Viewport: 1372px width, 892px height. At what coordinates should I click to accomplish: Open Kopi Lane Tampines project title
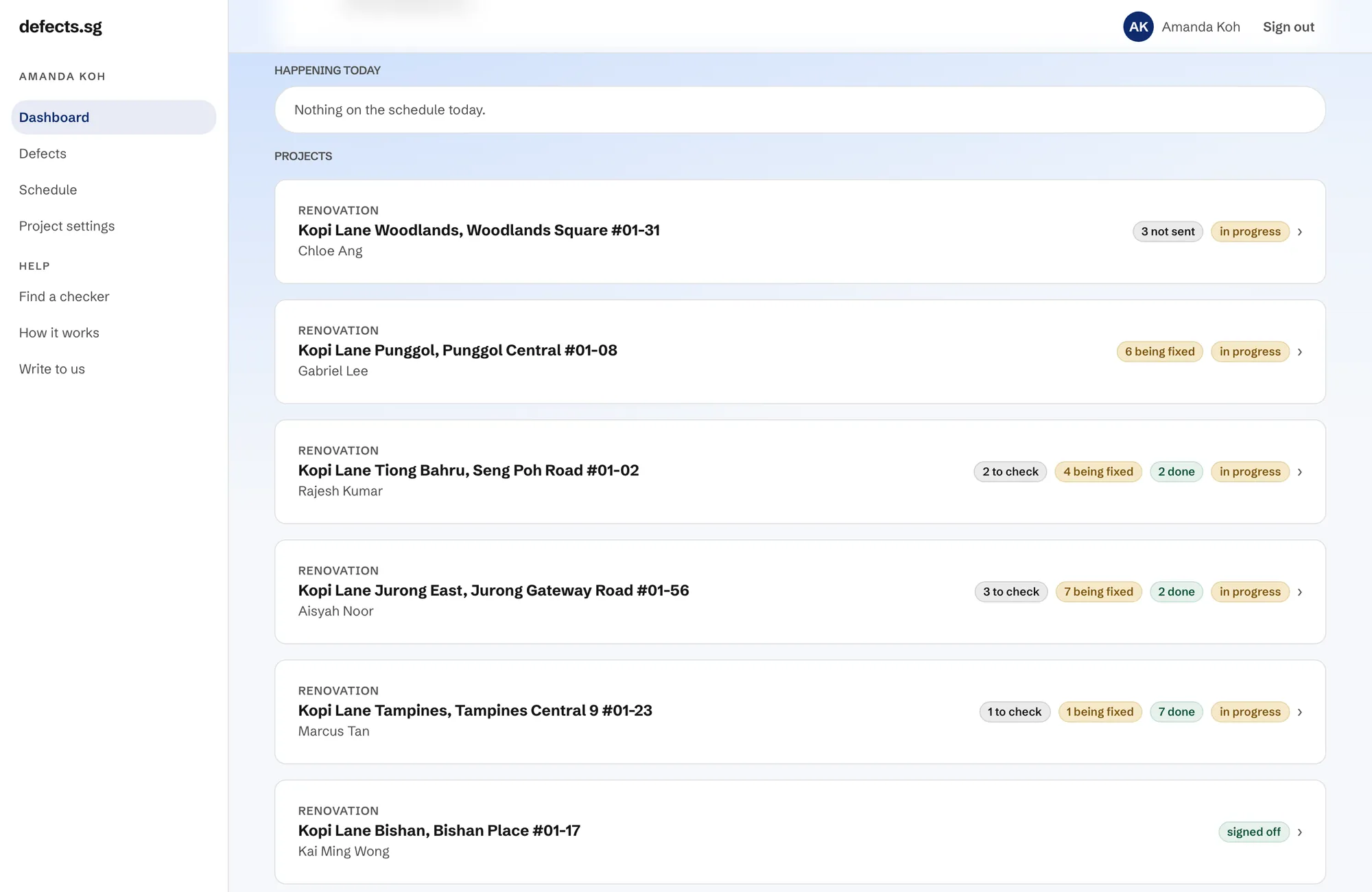point(475,711)
